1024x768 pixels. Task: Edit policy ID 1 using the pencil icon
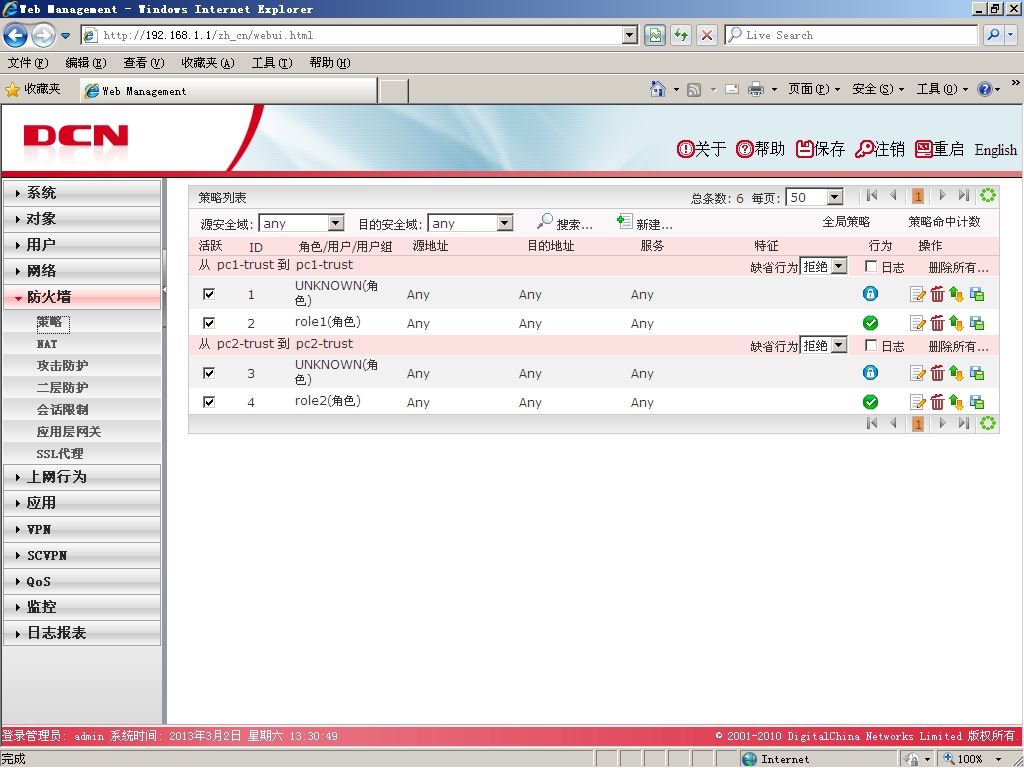pos(917,295)
